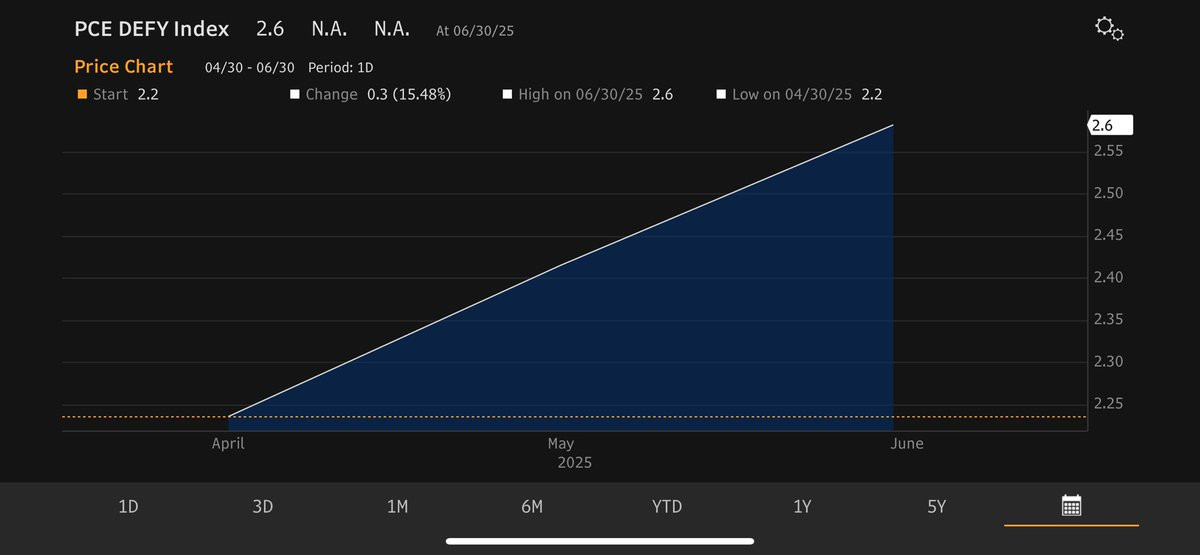
Task: Select the 1D time range
Action: [x=128, y=507]
